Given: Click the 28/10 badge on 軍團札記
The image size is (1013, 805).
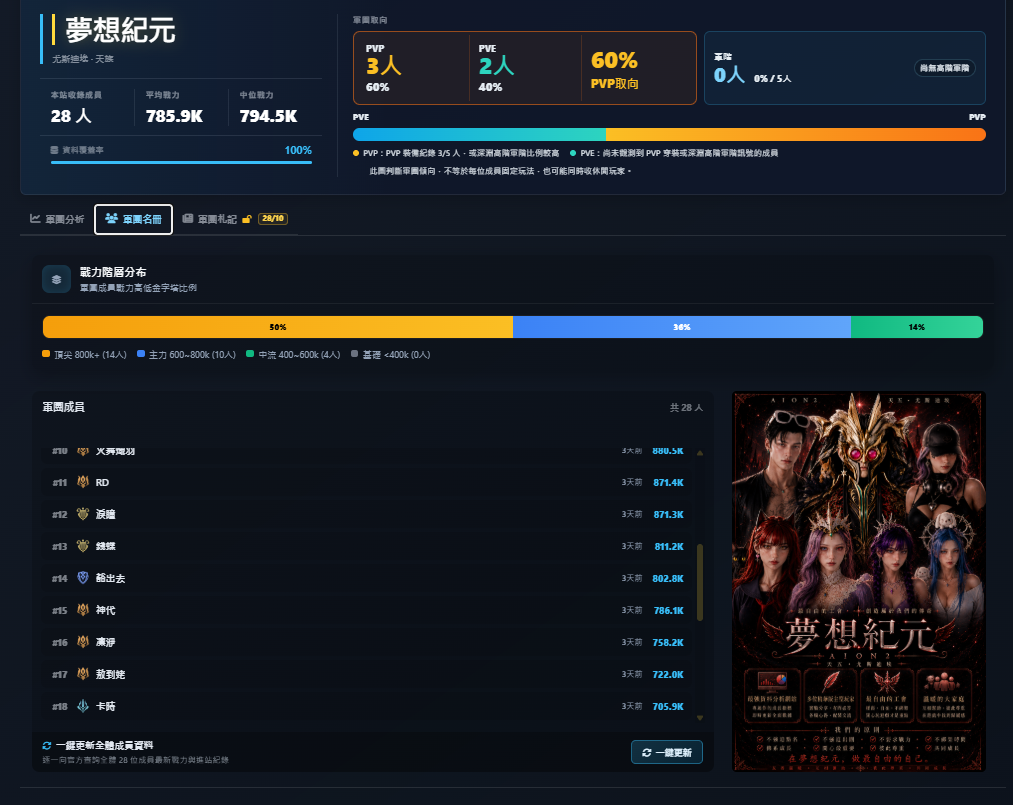Looking at the screenshot, I should [273, 218].
